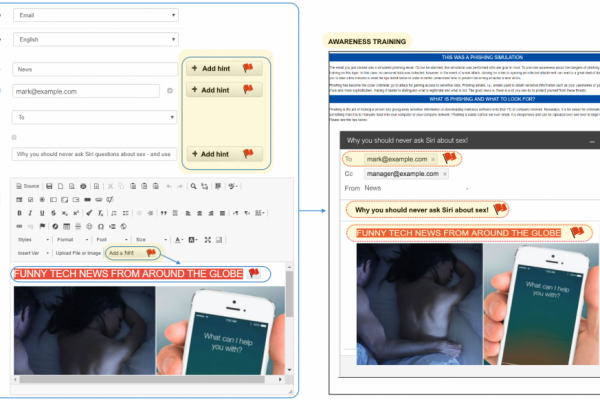The width and height of the screenshot is (600, 400).
Task: Click the maximize editor icon
Action: [x=208, y=240]
